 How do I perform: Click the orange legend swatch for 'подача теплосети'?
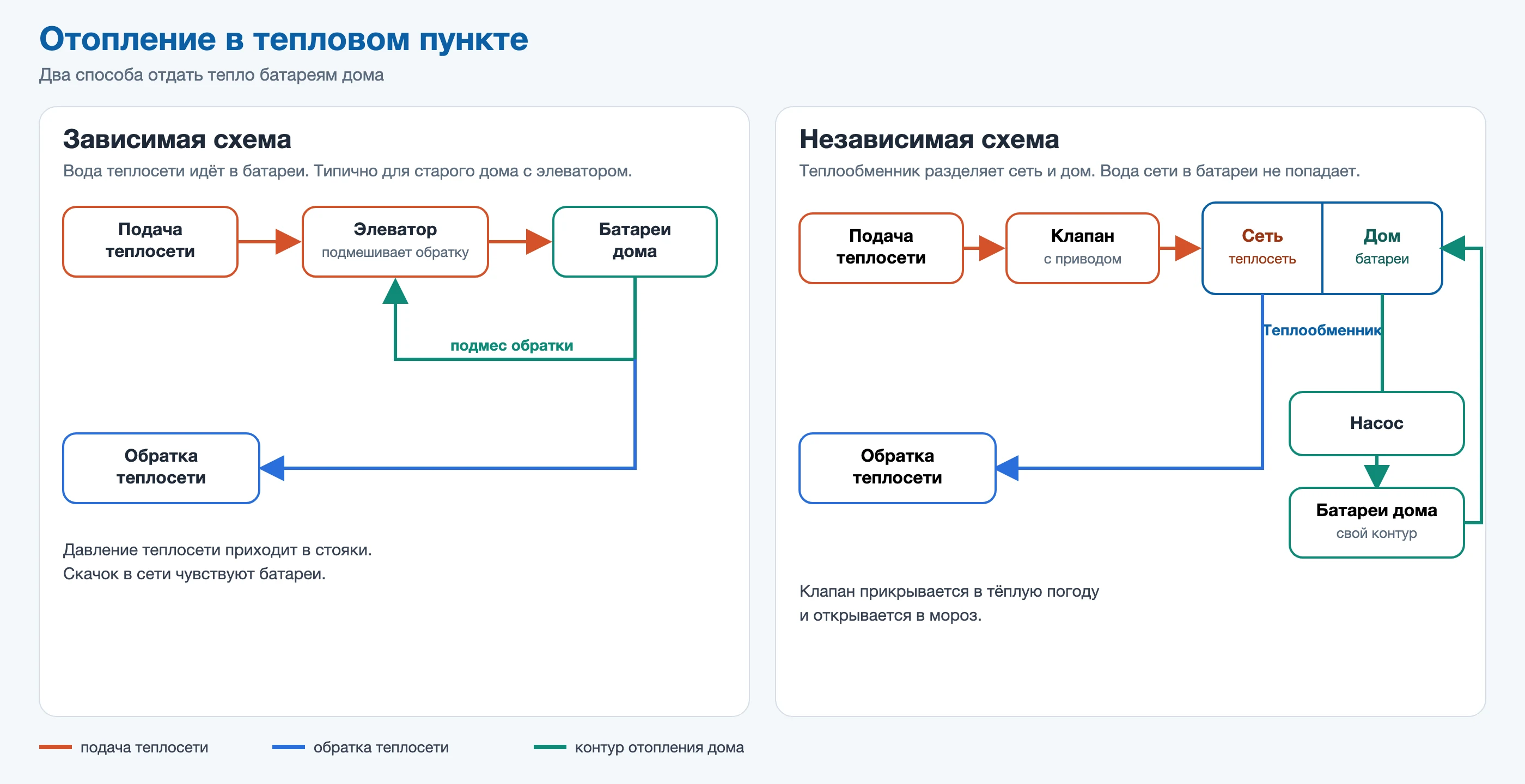pyautogui.click(x=55, y=748)
